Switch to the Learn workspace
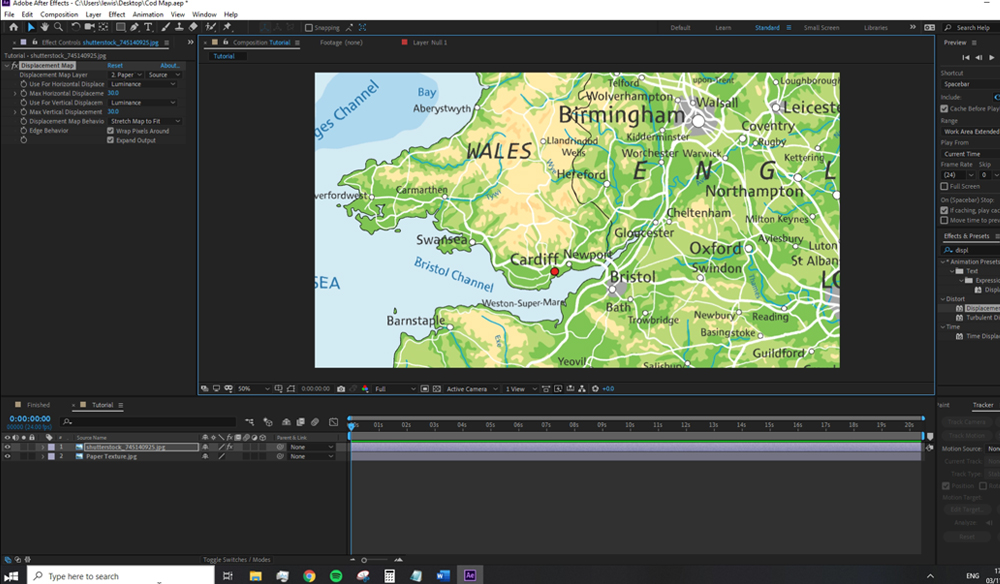1000x584 pixels. pyautogui.click(x=723, y=28)
